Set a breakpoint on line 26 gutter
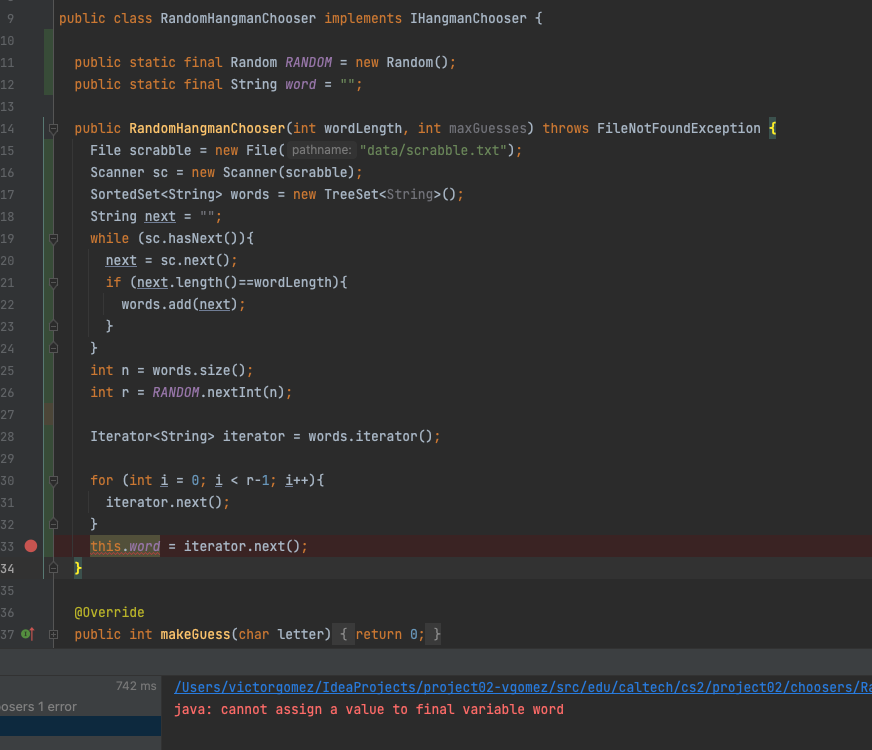The height and width of the screenshot is (750, 872). [30, 370]
